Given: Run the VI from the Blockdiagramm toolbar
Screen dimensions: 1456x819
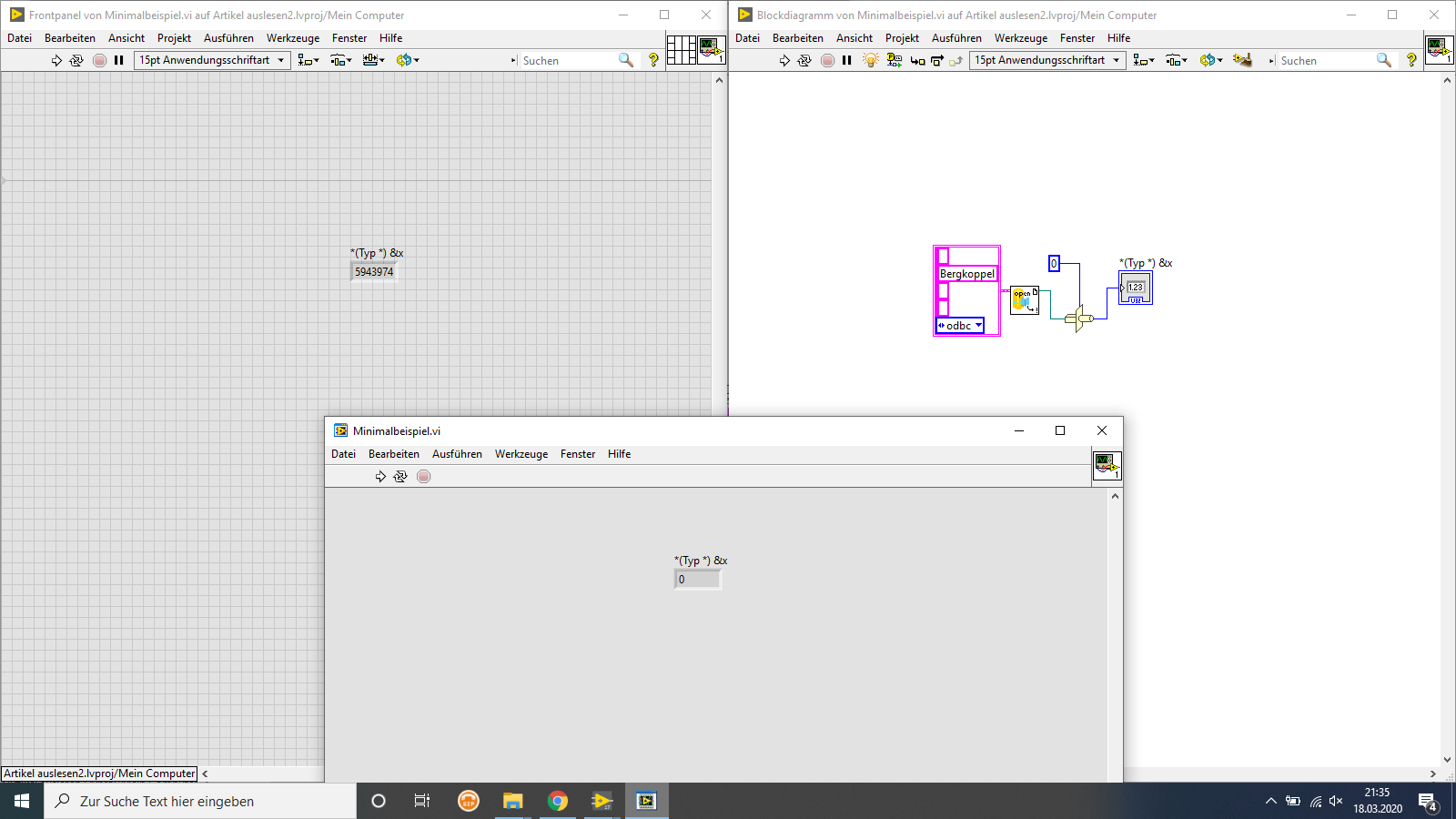Looking at the screenshot, I should (784, 60).
